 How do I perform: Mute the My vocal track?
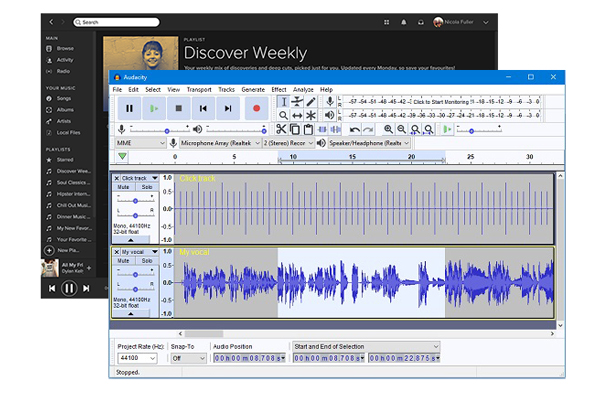pyautogui.click(x=123, y=261)
